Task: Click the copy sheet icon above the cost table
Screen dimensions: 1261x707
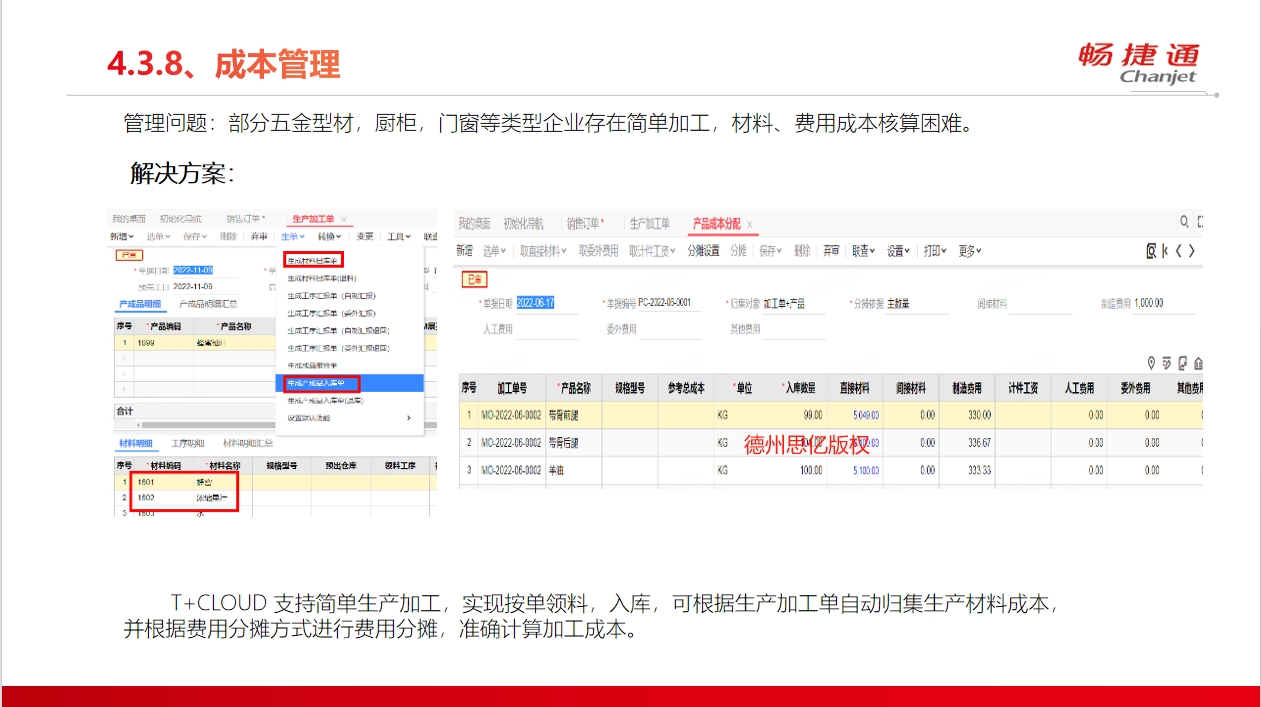Action: [x=1182, y=363]
